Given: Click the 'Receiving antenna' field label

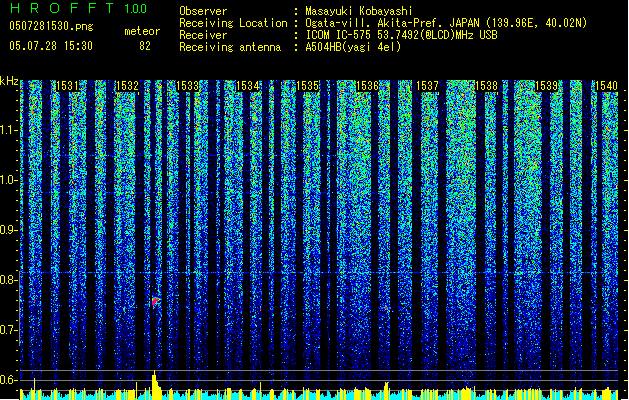Looking at the screenshot, I should coord(230,47).
